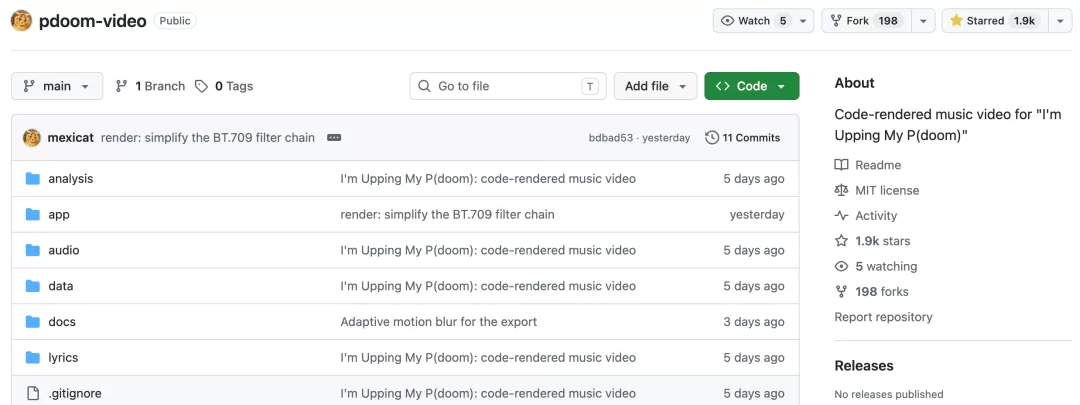Click the audio folder icon
1080x405 pixels.
point(32,251)
